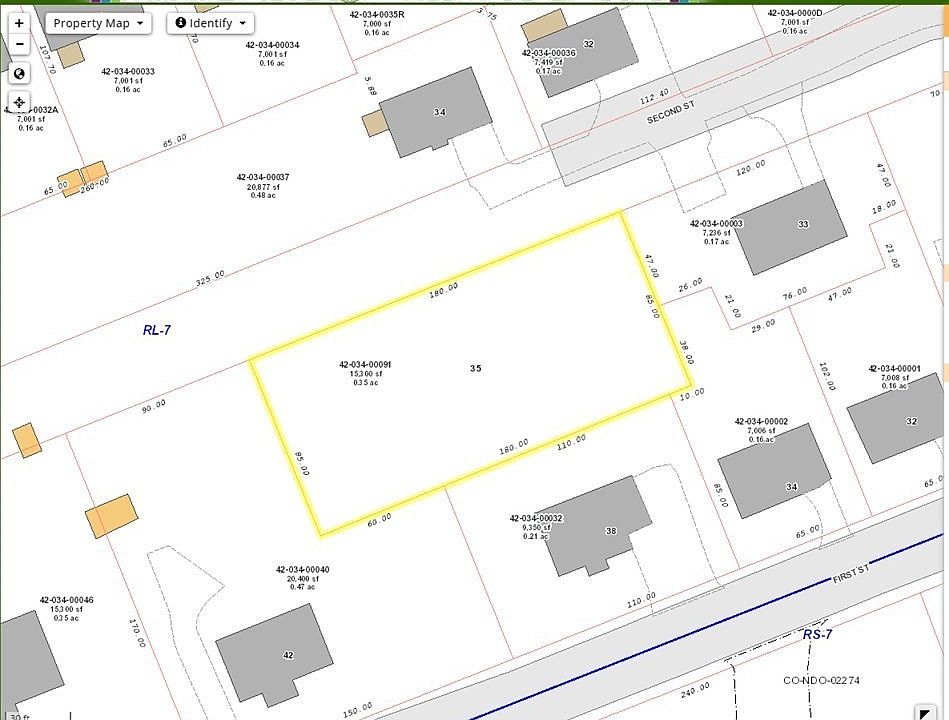949x720 pixels.
Task: Click the building footprint numbered 42
Action: click(x=274, y=655)
